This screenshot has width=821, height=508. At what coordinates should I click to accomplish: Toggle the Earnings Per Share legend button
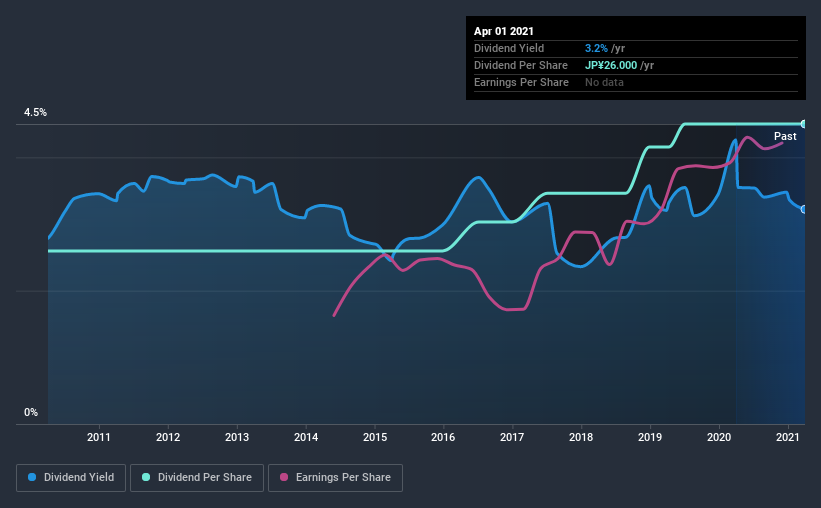[335, 478]
